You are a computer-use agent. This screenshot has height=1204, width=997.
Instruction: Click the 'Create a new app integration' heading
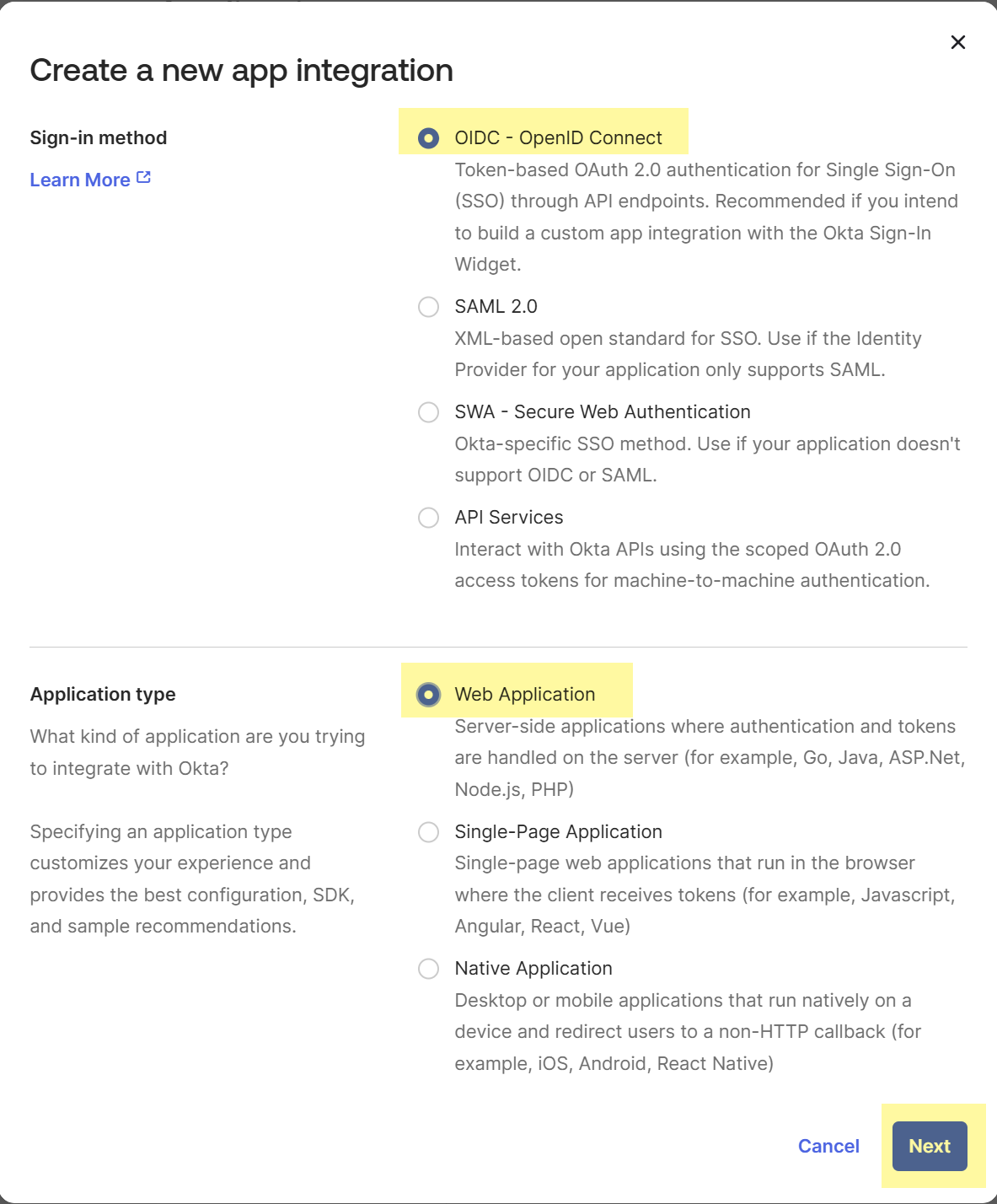point(241,70)
